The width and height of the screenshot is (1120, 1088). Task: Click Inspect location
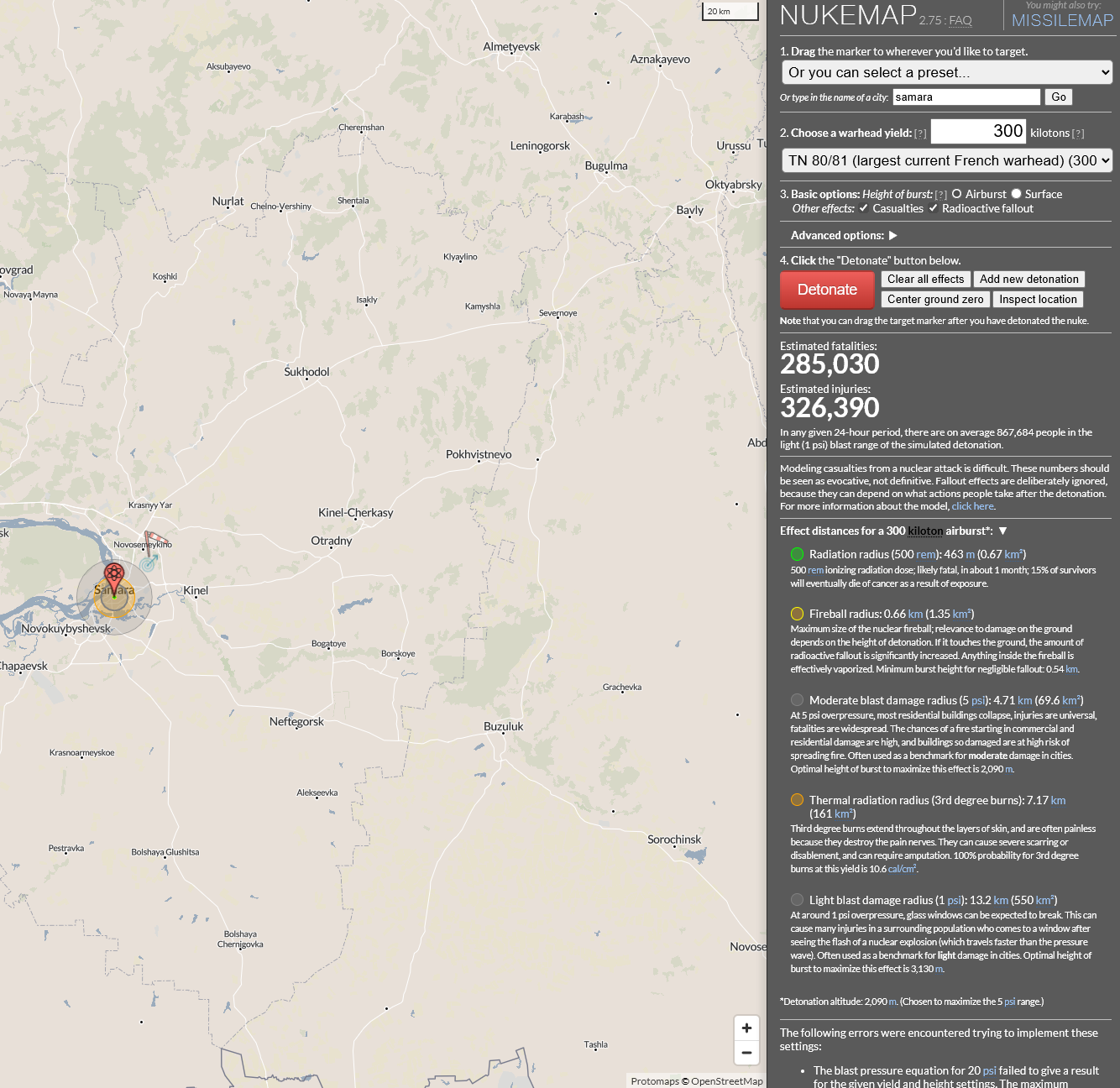pos(1038,300)
